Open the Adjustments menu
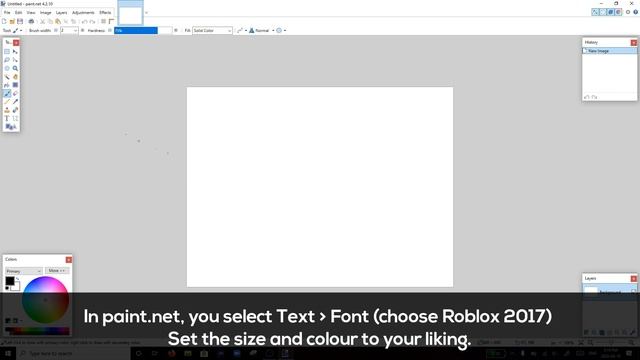The height and width of the screenshot is (360, 640). [83, 13]
